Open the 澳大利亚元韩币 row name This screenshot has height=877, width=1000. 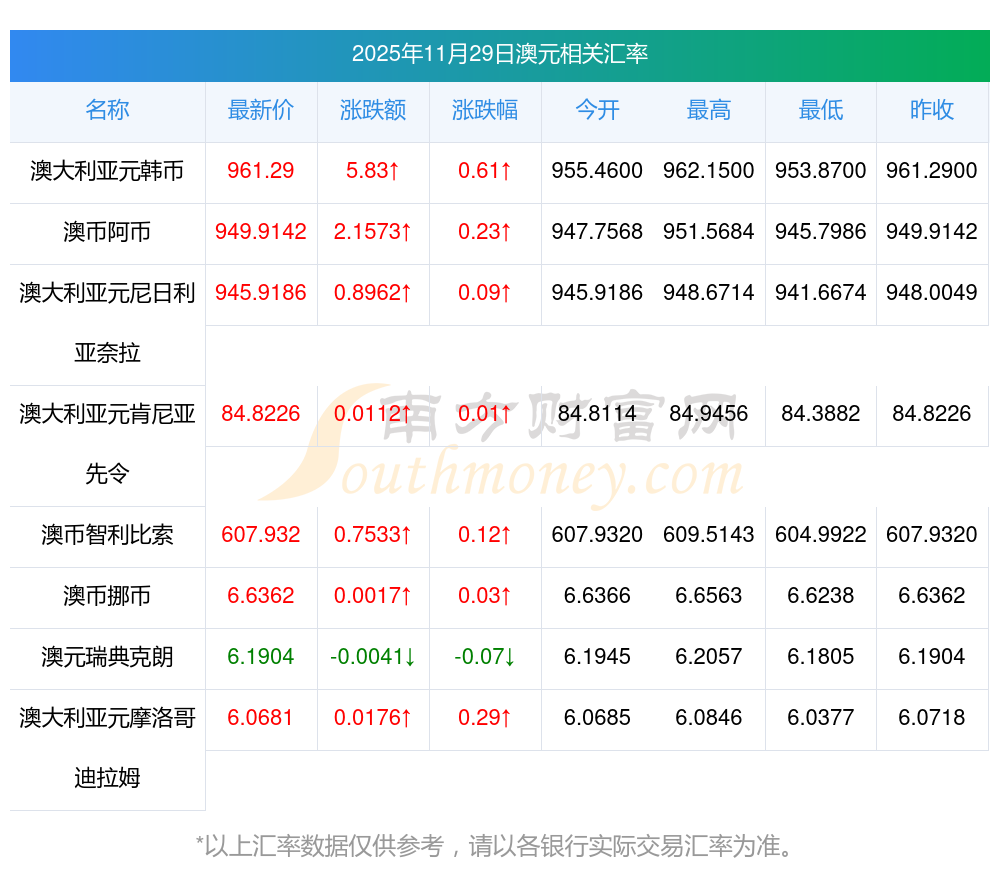(107, 171)
